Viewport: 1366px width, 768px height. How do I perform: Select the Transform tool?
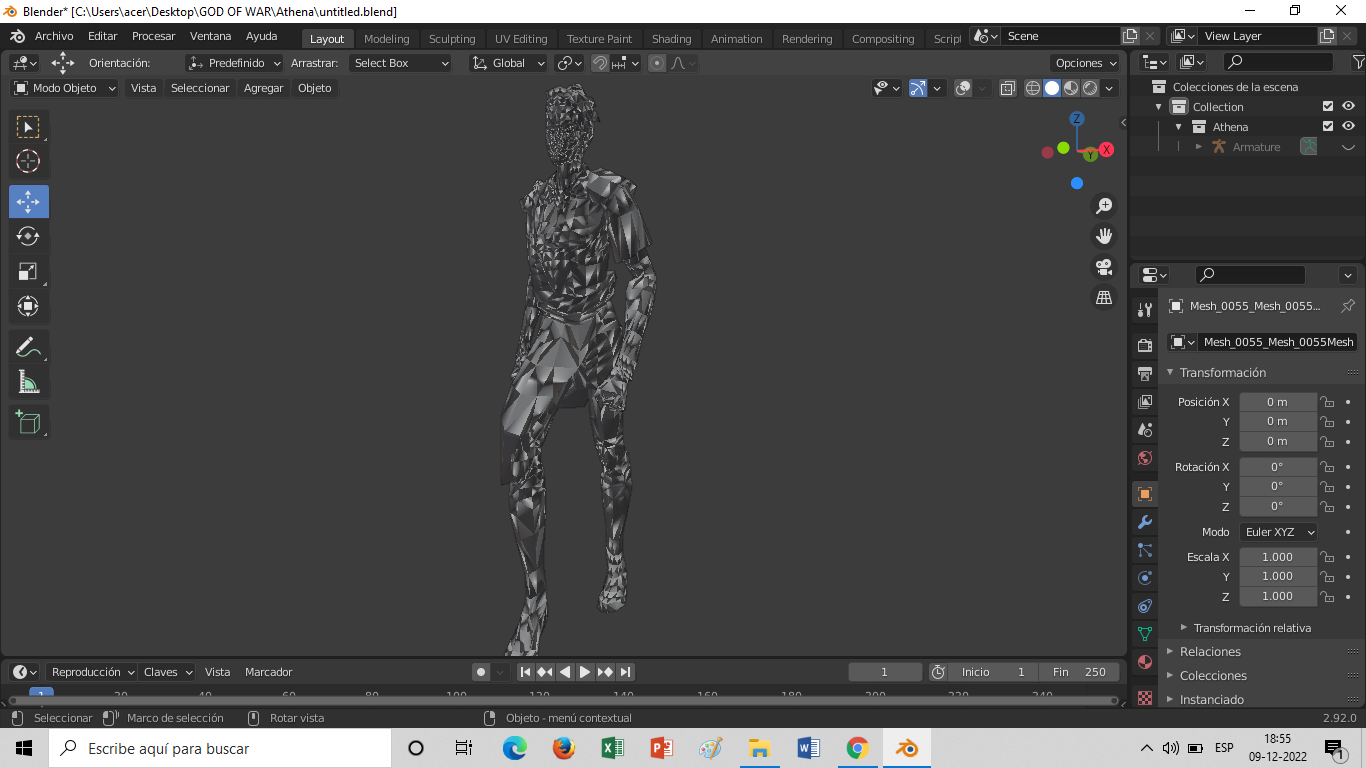click(28, 306)
